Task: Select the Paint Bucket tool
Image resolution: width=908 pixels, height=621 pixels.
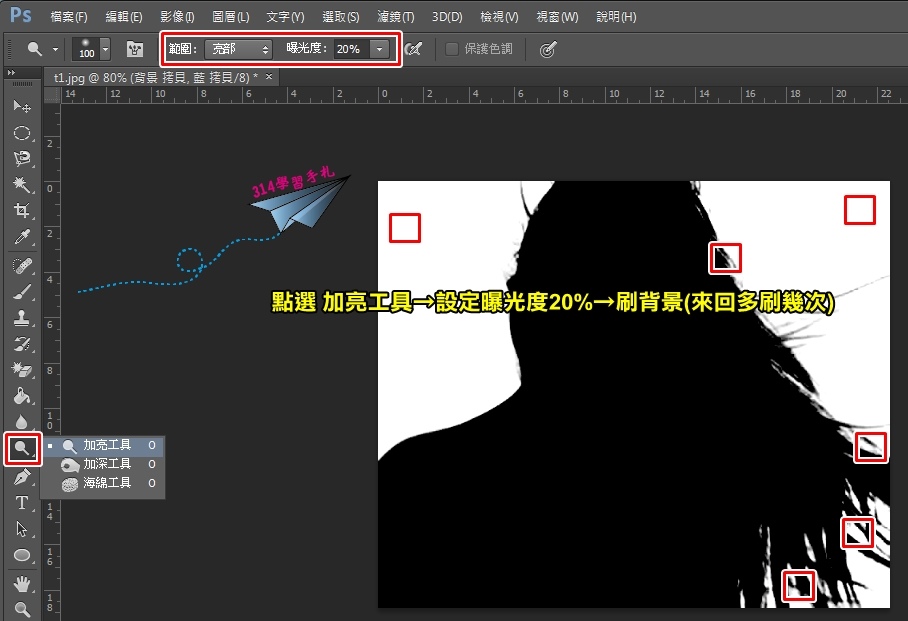Action: (x=22, y=396)
